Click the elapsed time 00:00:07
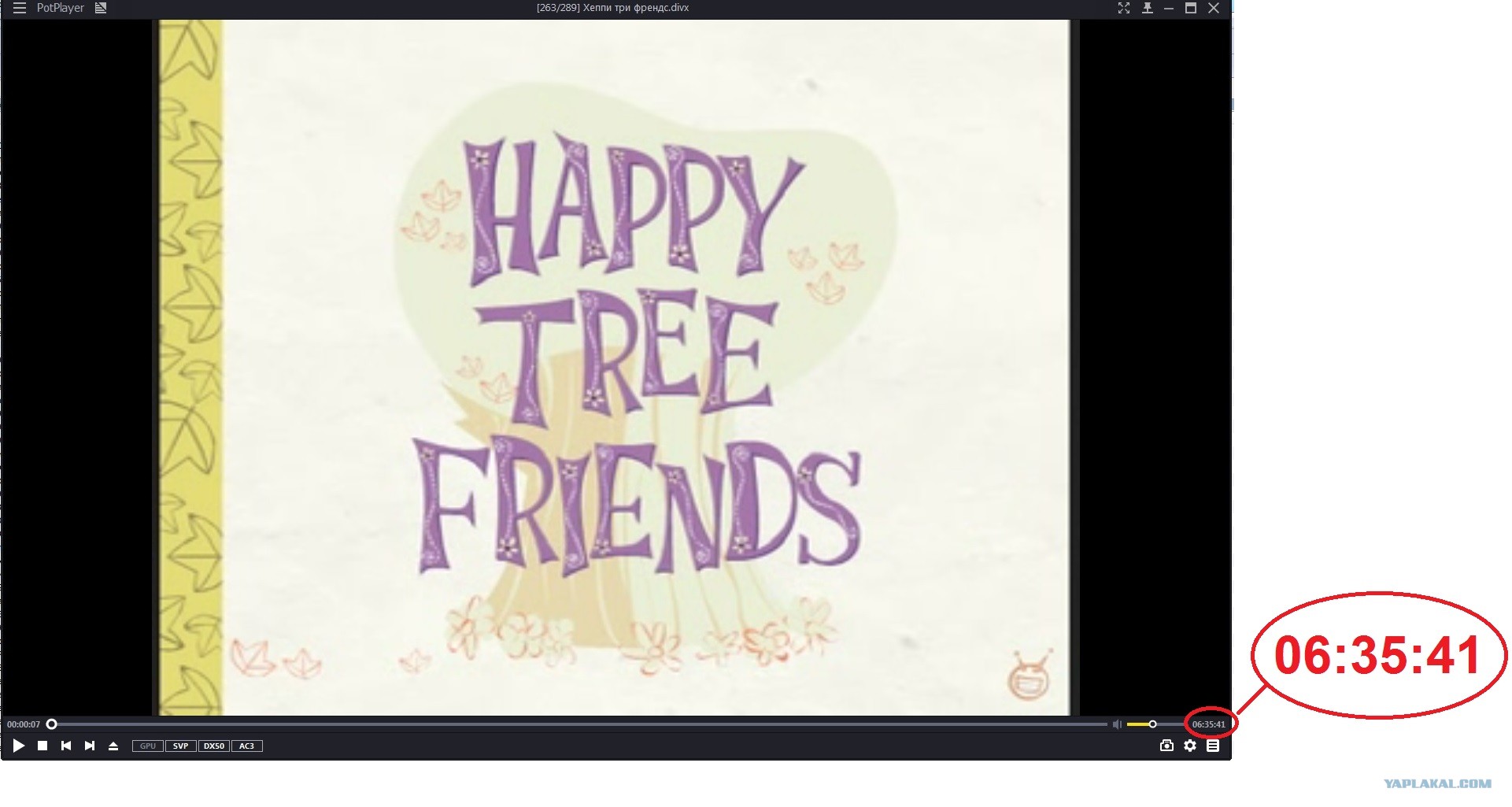Image resolution: width=1512 pixels, height=807 pixels. click(x=24, y=724)
